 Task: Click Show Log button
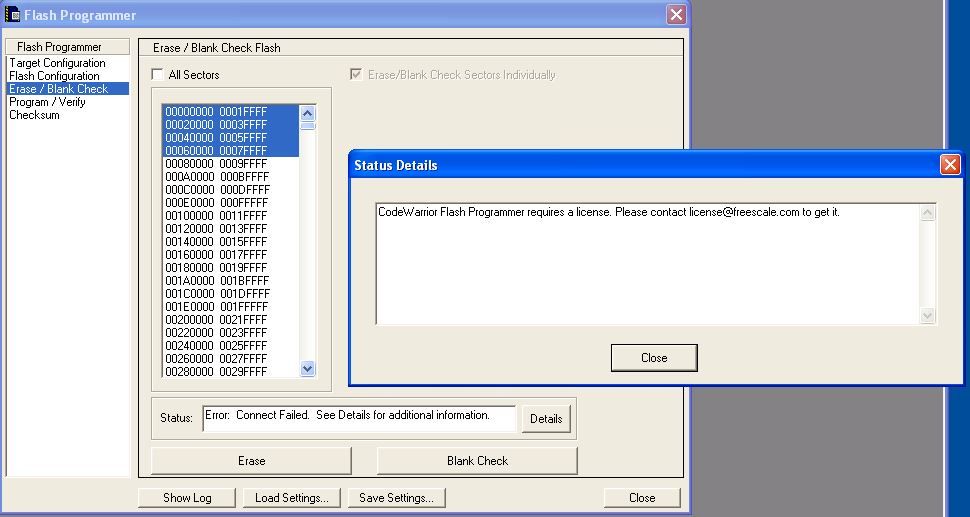click(x=187, y=498)
